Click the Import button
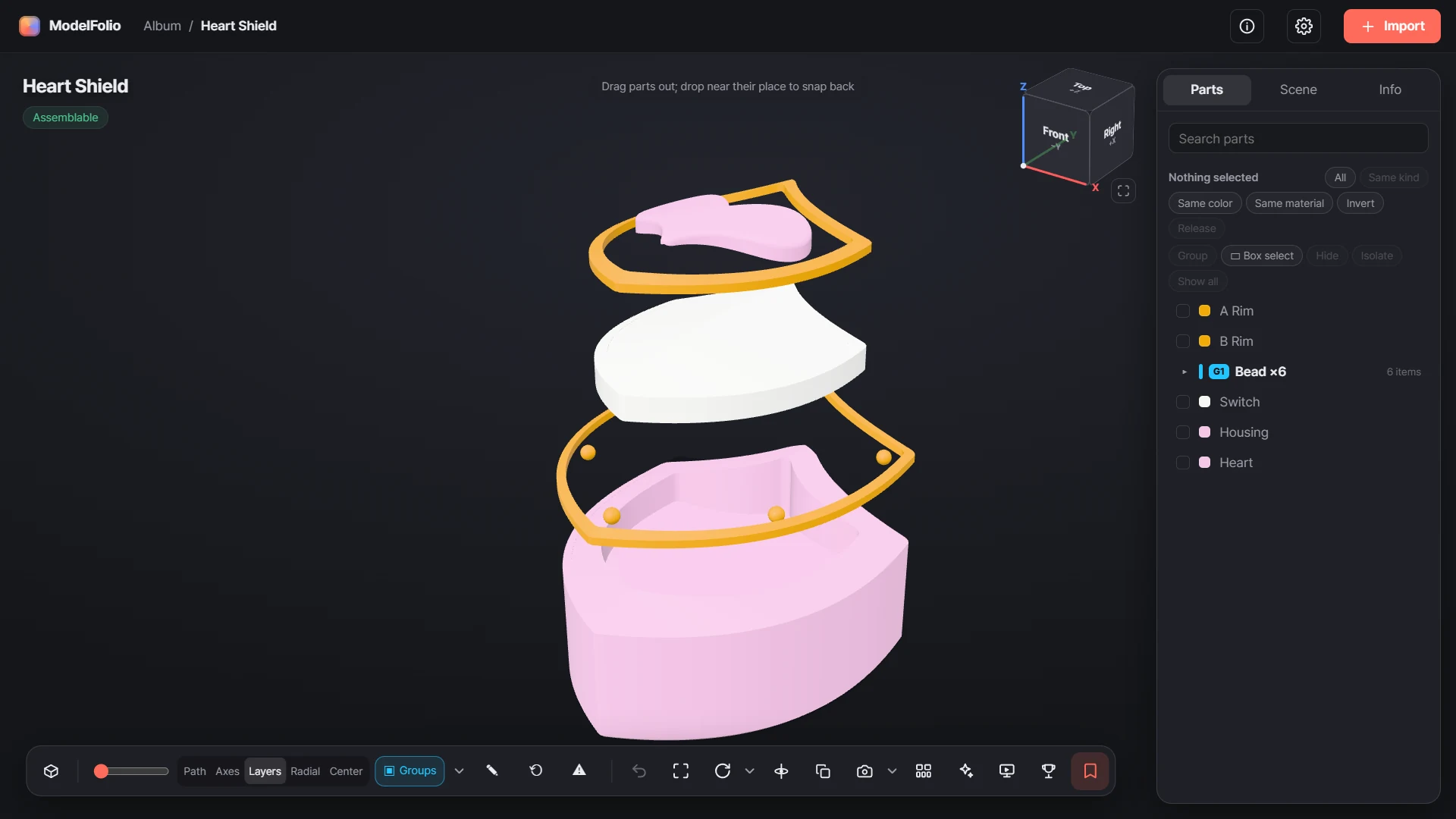This screenshot has height=819, width=1456. tap(1392, 27)
